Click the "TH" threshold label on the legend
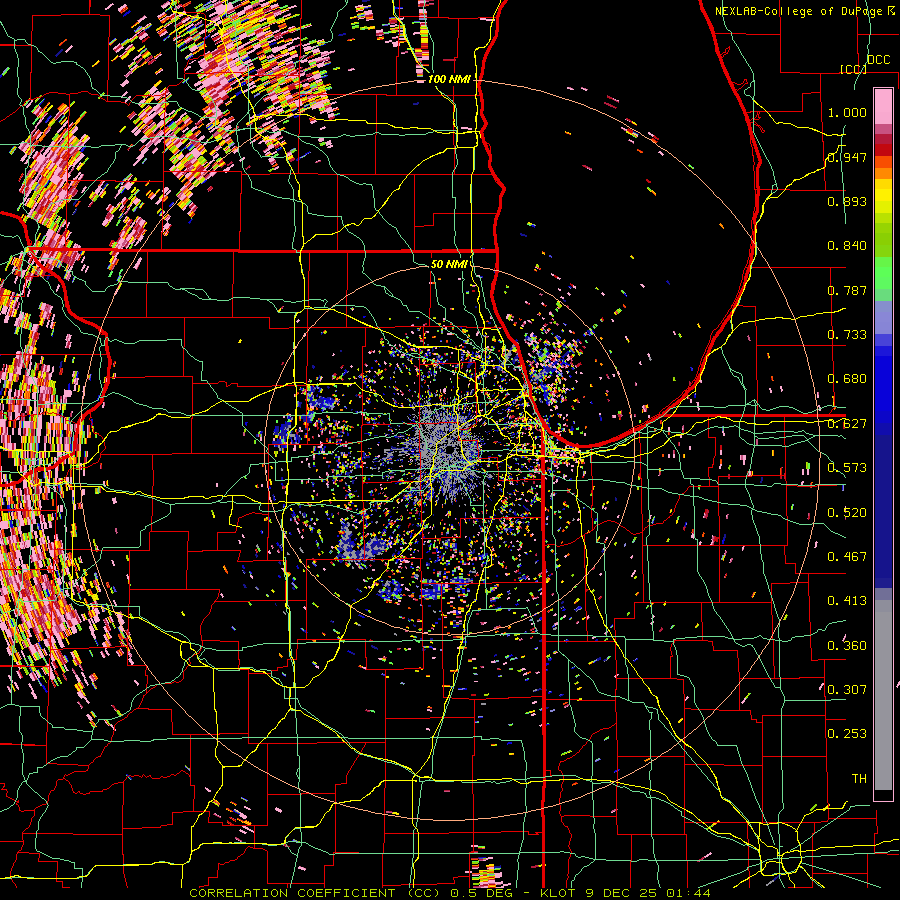Image resolution: width=900 pixels, height=900 pixels. (859, 779)
